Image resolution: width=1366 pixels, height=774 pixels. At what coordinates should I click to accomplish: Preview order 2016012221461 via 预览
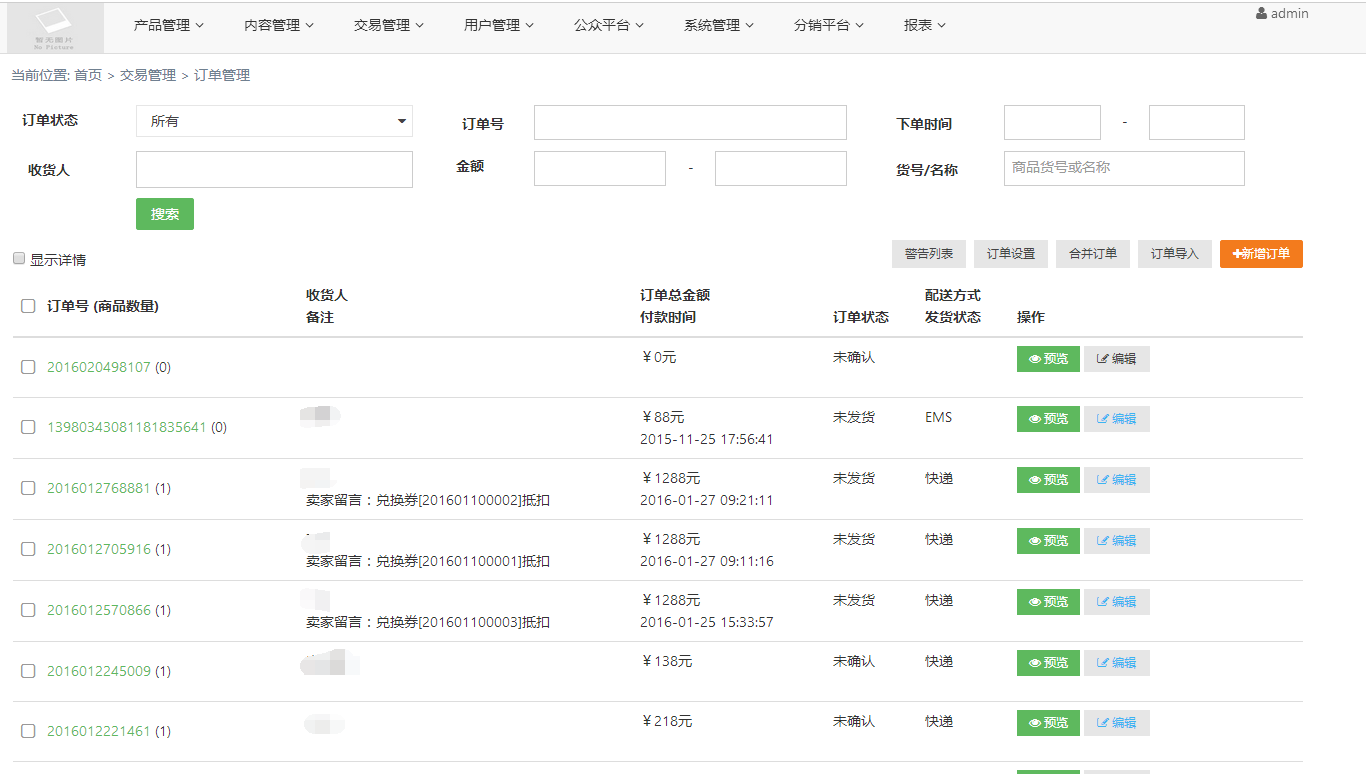tap(1048, 723)
